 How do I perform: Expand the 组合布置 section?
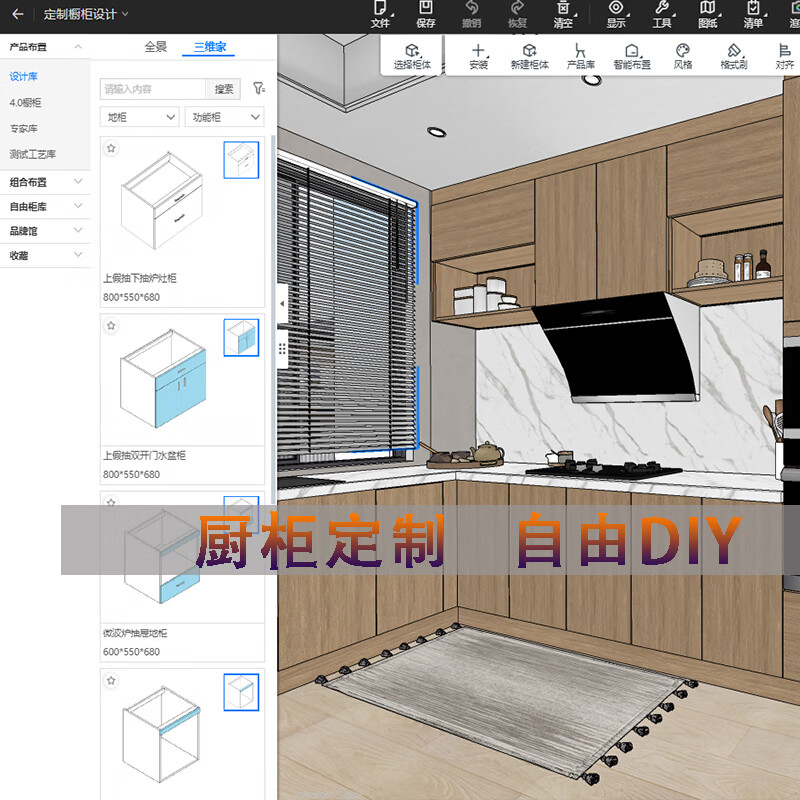coord(44,182)
